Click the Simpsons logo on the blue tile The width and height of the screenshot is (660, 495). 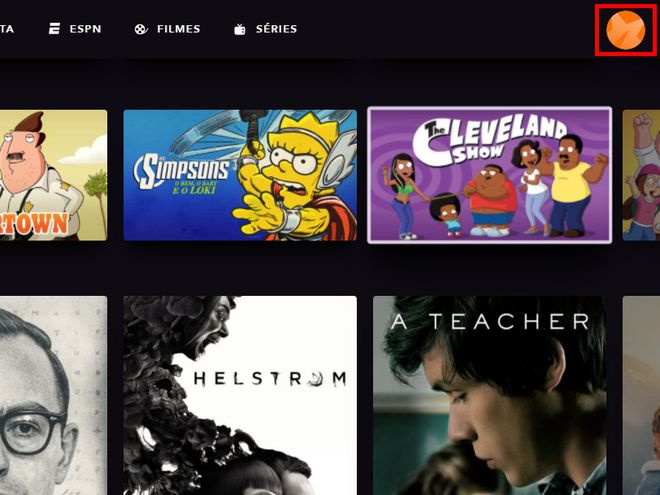click(182, 171)
